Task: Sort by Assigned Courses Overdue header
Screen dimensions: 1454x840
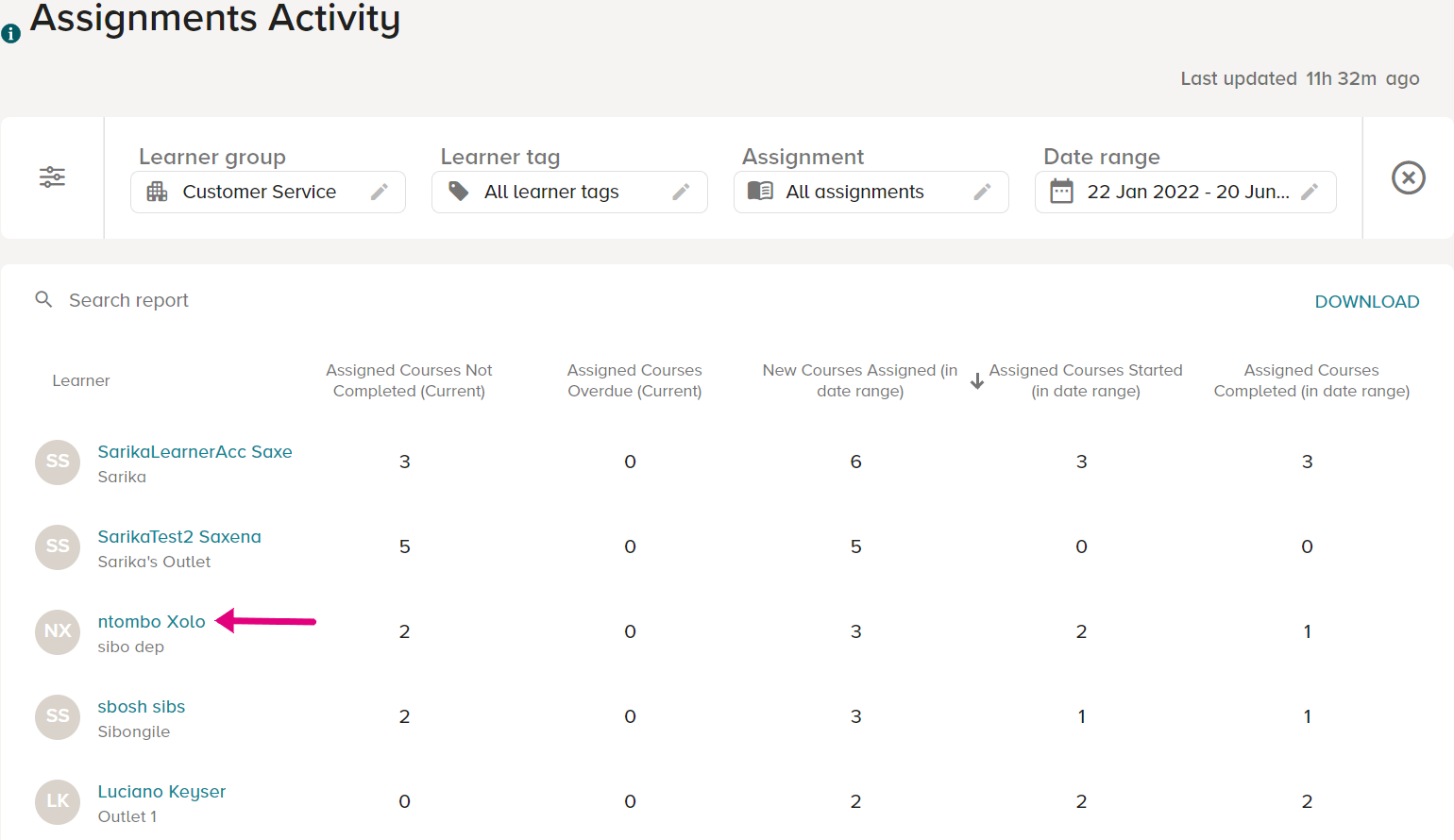Action: [x=634, y=380]
